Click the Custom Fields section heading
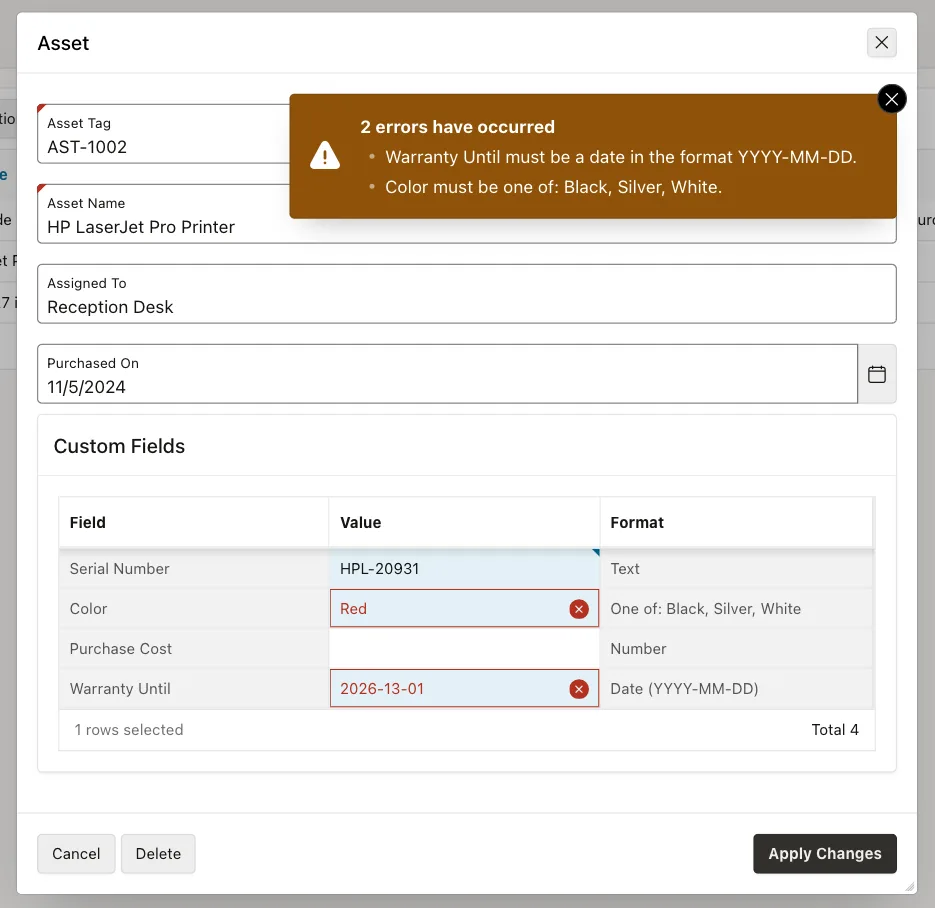This screenshot has width=935, height=908. click(x=119, y=446)
